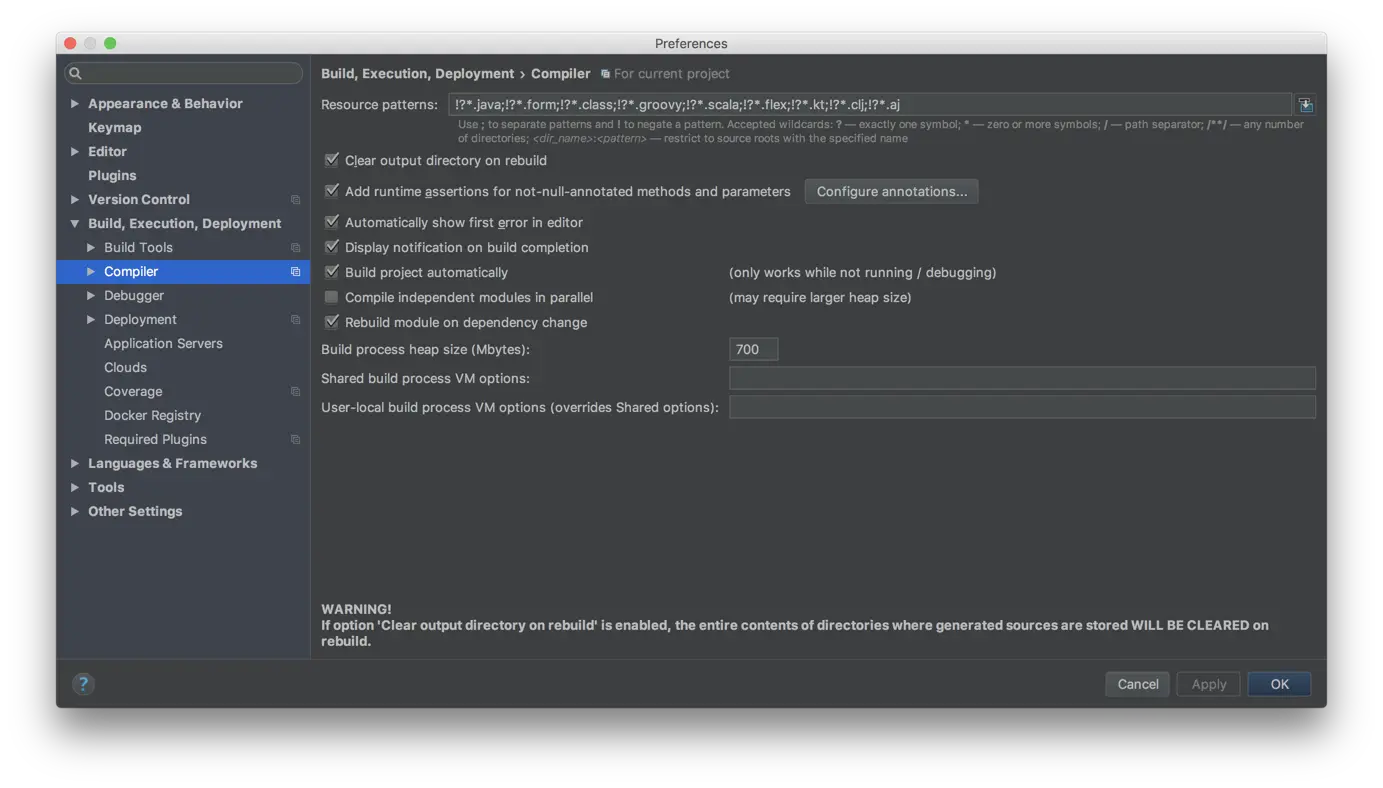
Task: Click the project-scope icon next to Compiler
Action: (295, 271)
